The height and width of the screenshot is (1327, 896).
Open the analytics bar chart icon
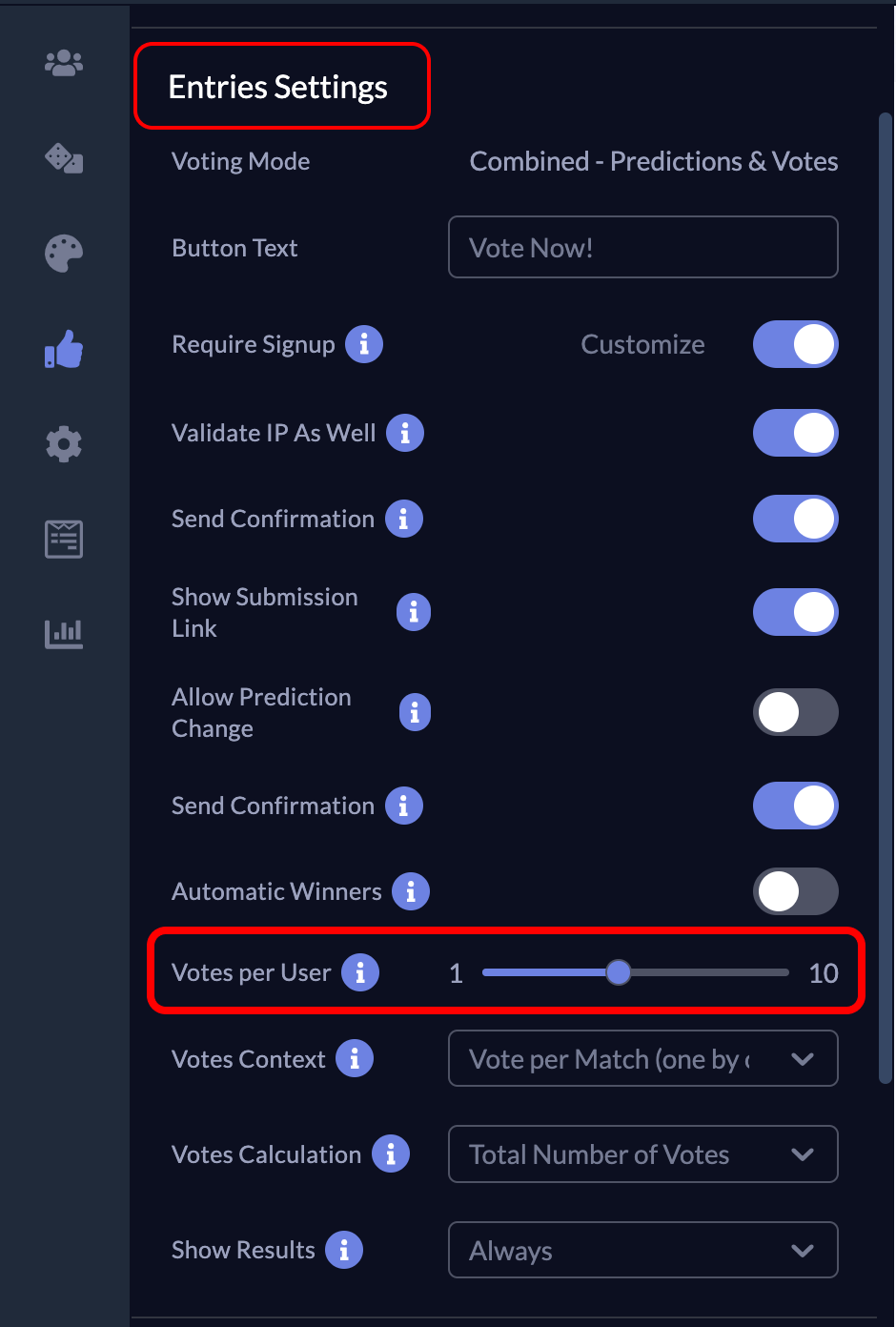click(x=63, y=632)
